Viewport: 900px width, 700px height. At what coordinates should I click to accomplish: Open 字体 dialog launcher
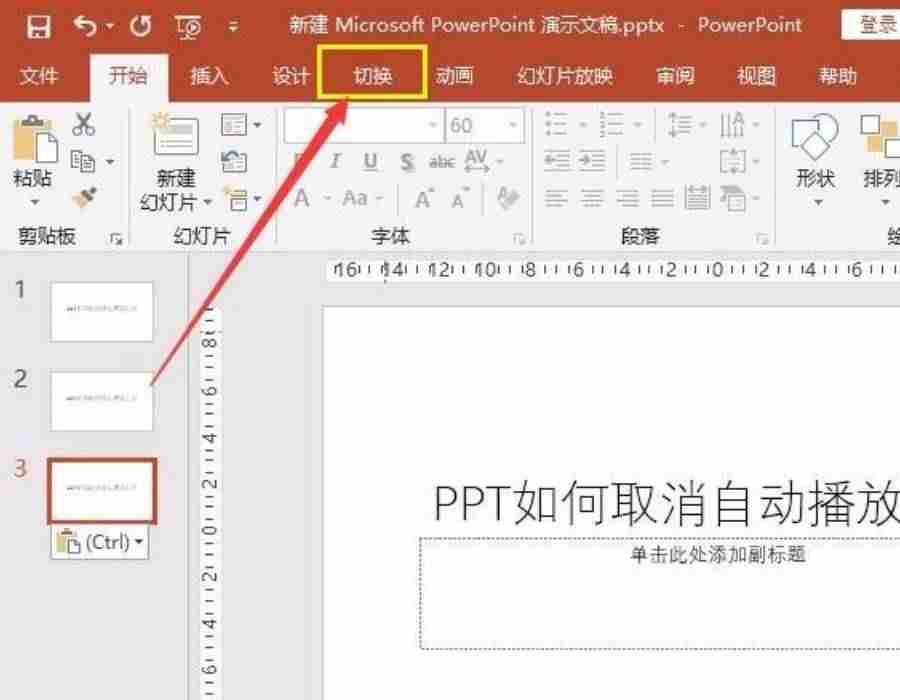(519, 239)
